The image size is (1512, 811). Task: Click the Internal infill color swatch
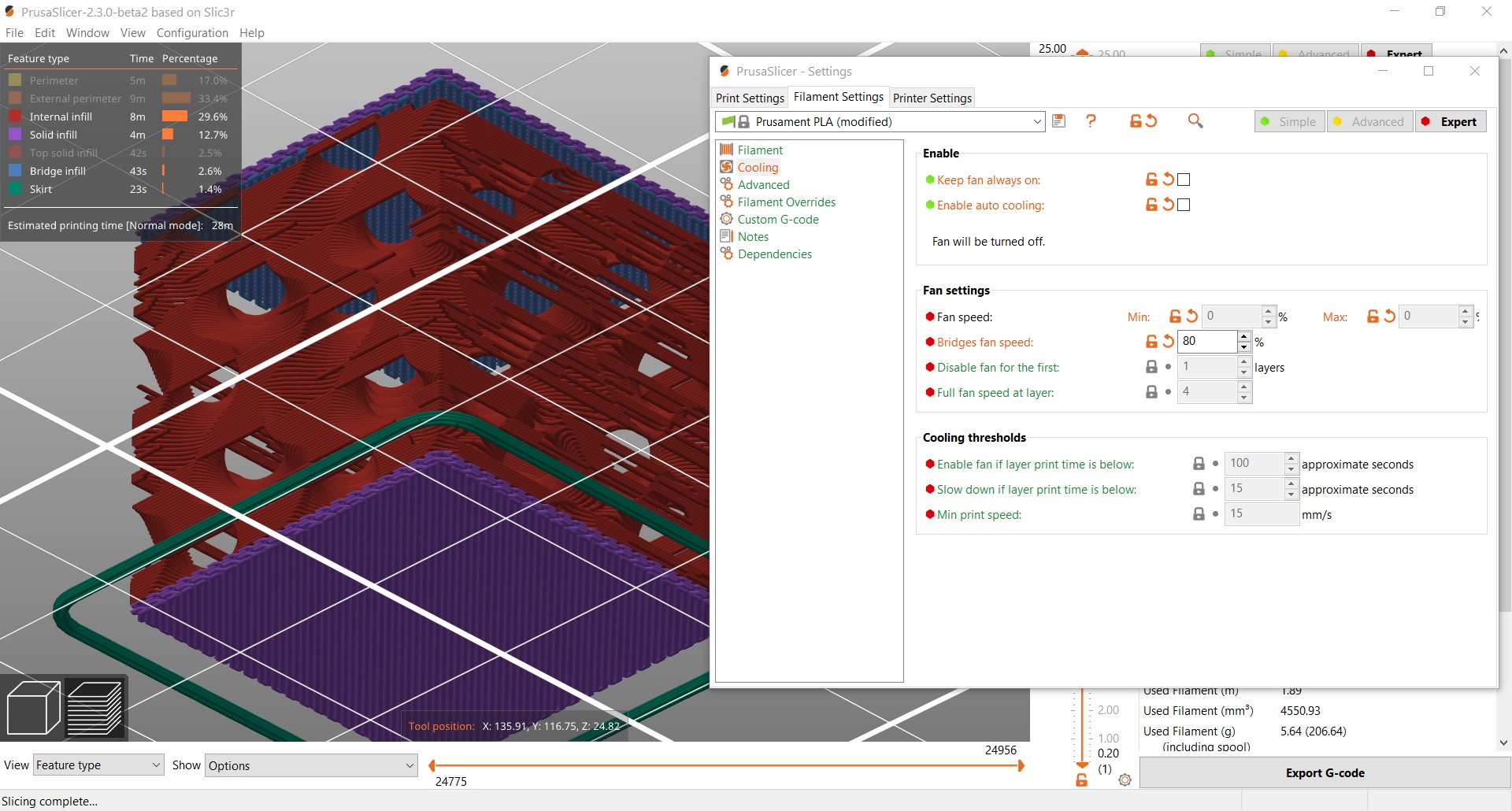15,117
